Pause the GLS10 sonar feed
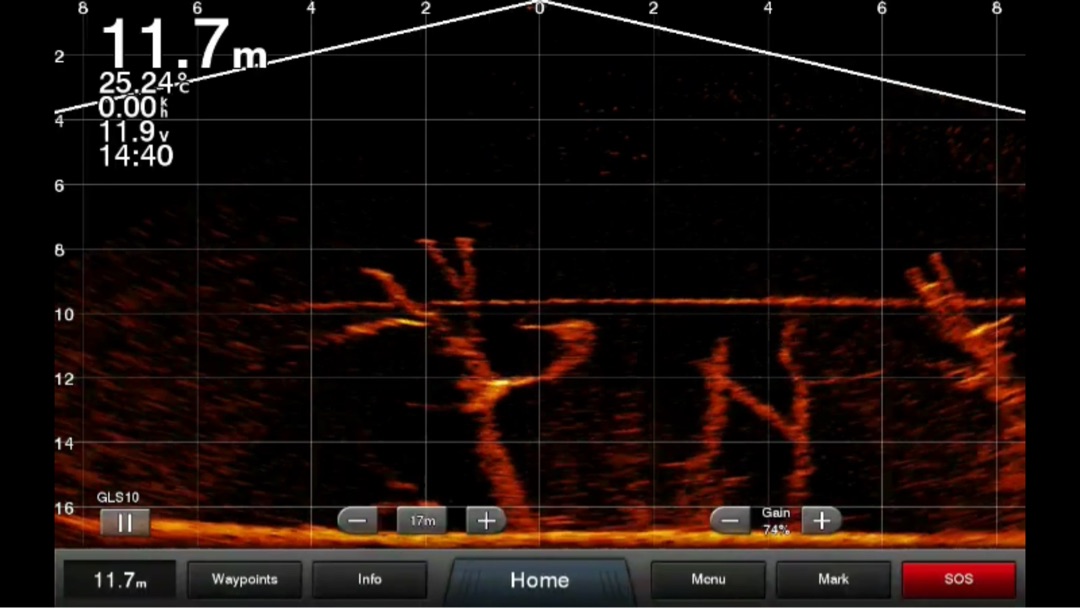Screen dimensions: 1080x608 (125, 522)
